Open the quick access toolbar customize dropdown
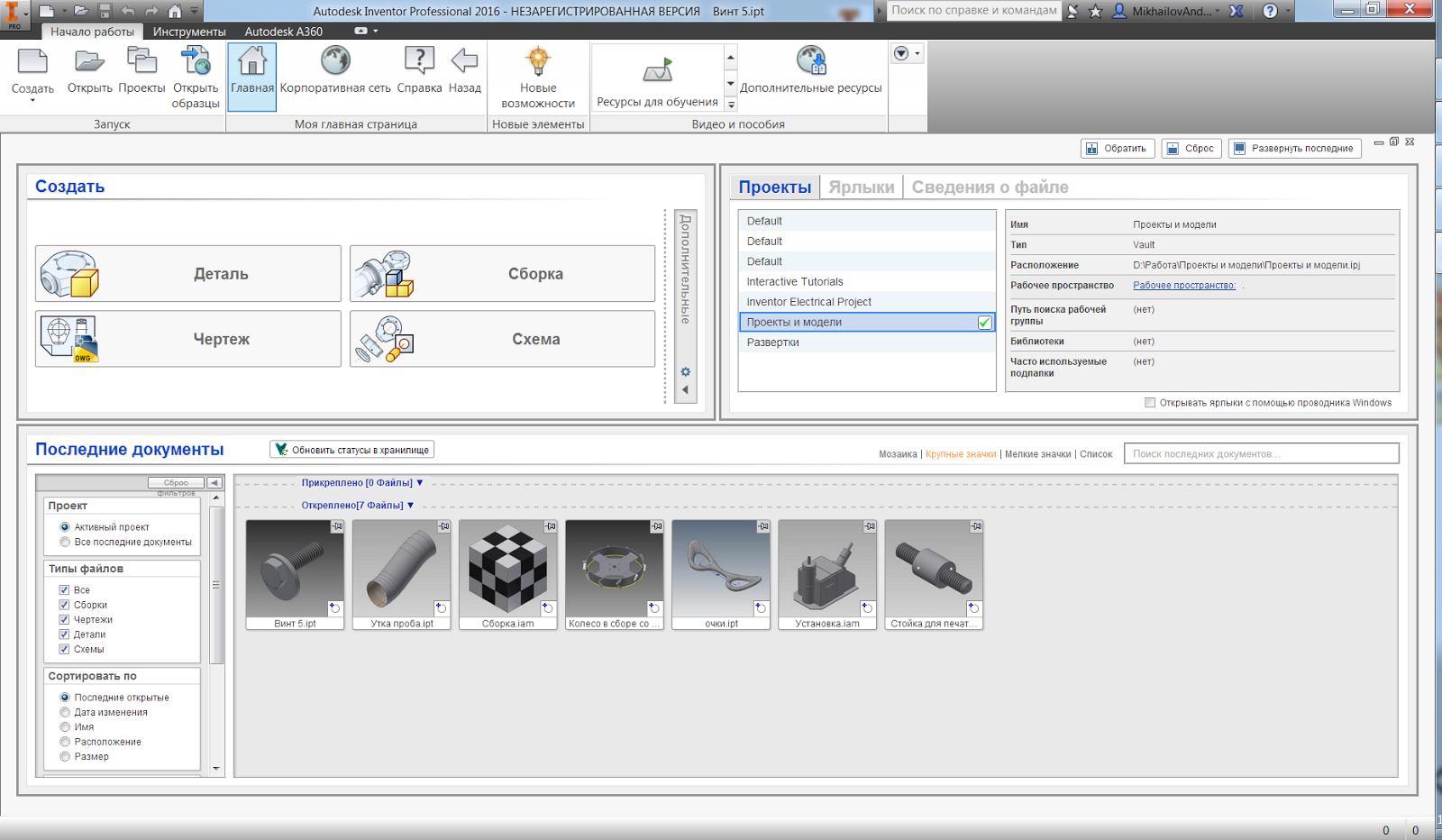Image resolution: width=1442 pixels, height=840 pixels. 194,11
